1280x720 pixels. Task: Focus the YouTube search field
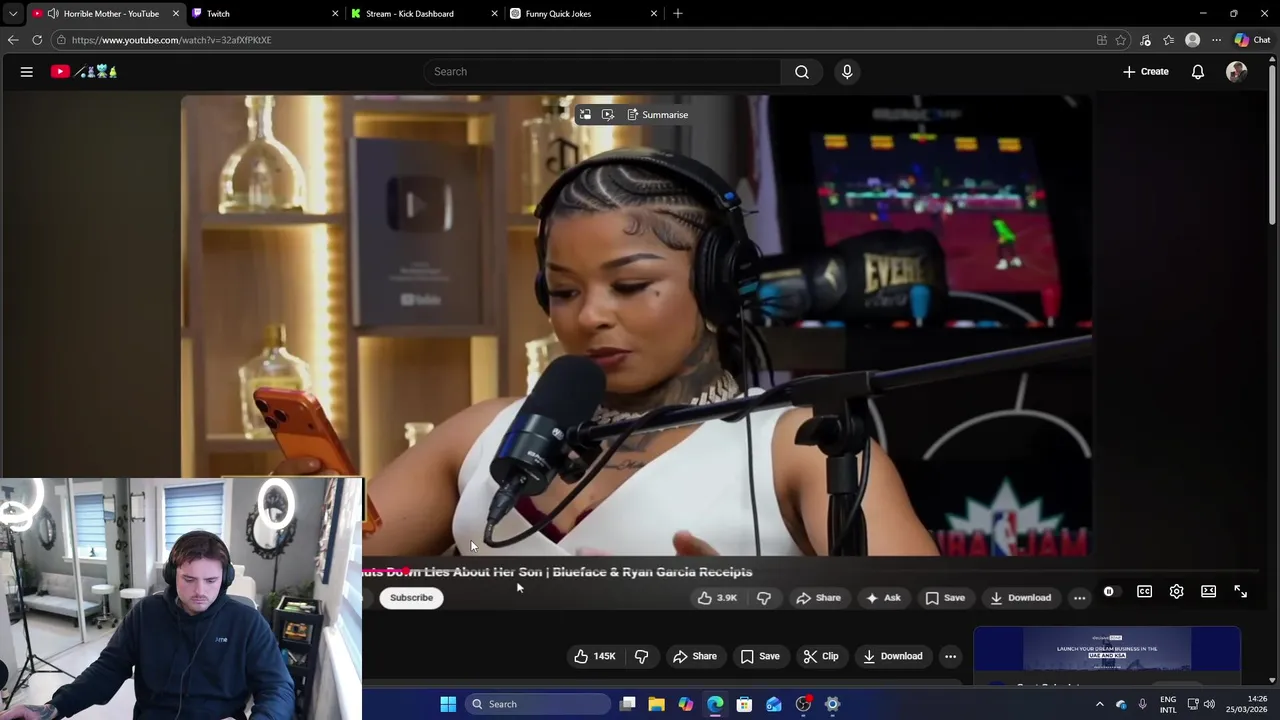pyautogui.click(x=603, y=72)
